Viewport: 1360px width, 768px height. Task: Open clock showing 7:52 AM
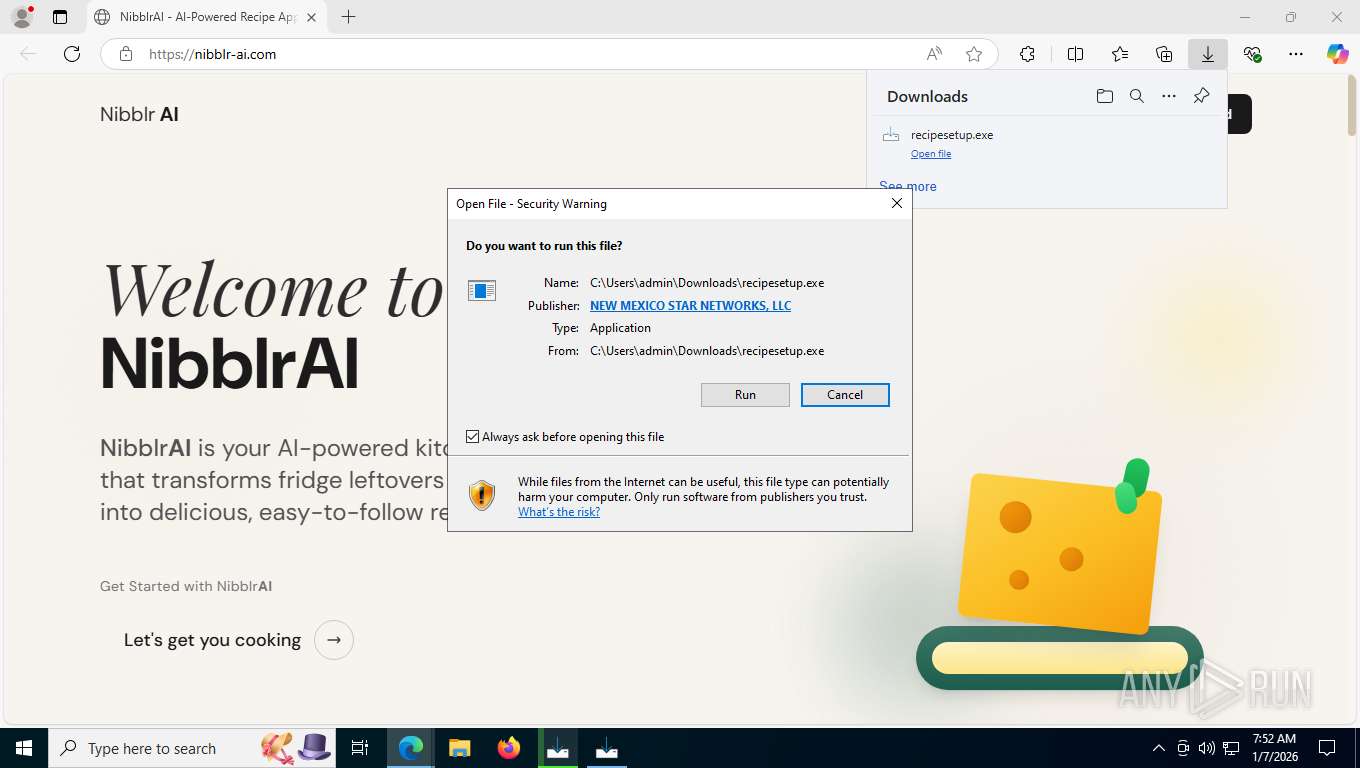tap(1273, 748)
